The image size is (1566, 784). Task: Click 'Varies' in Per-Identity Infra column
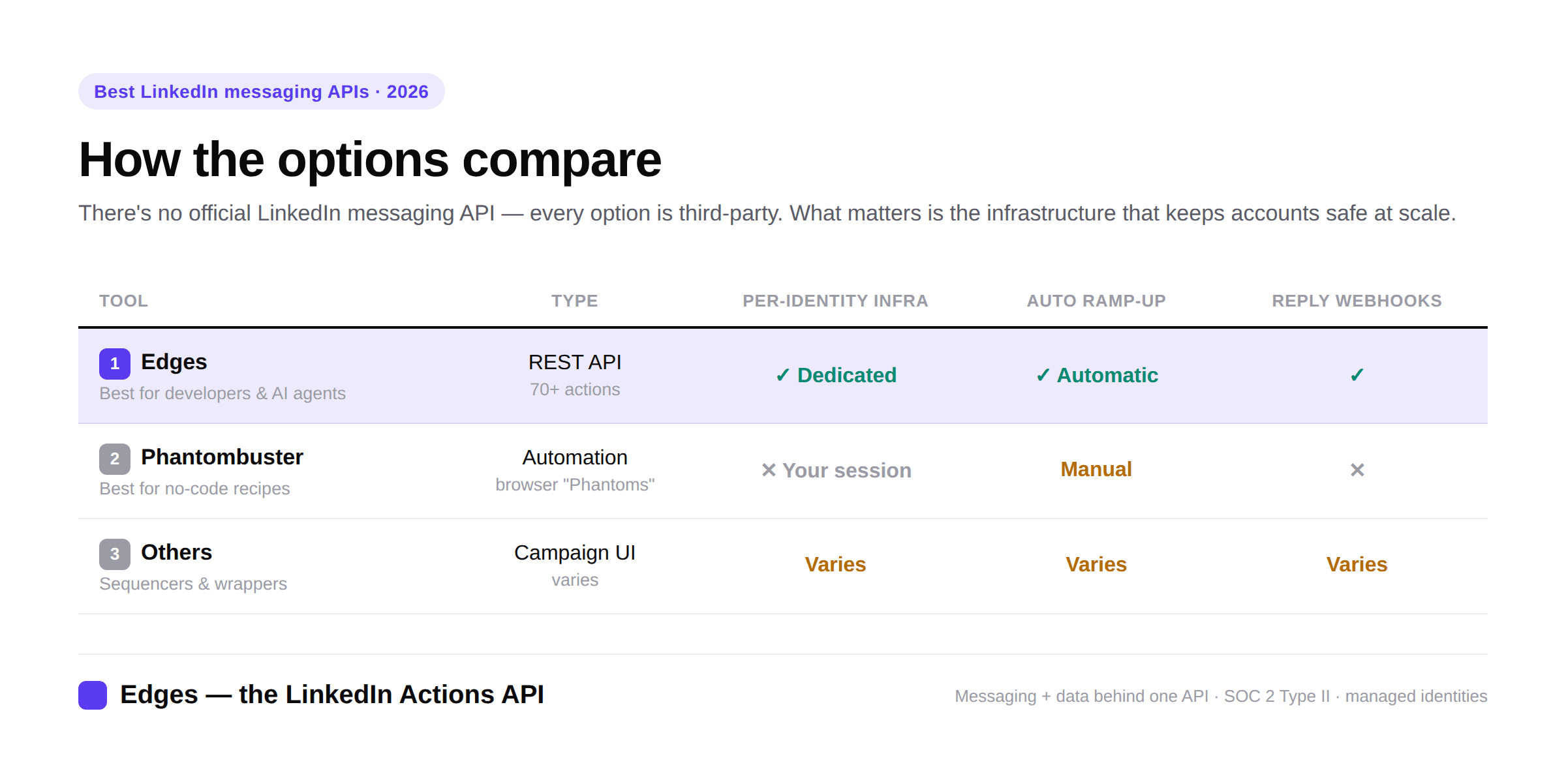pos(835,564)
